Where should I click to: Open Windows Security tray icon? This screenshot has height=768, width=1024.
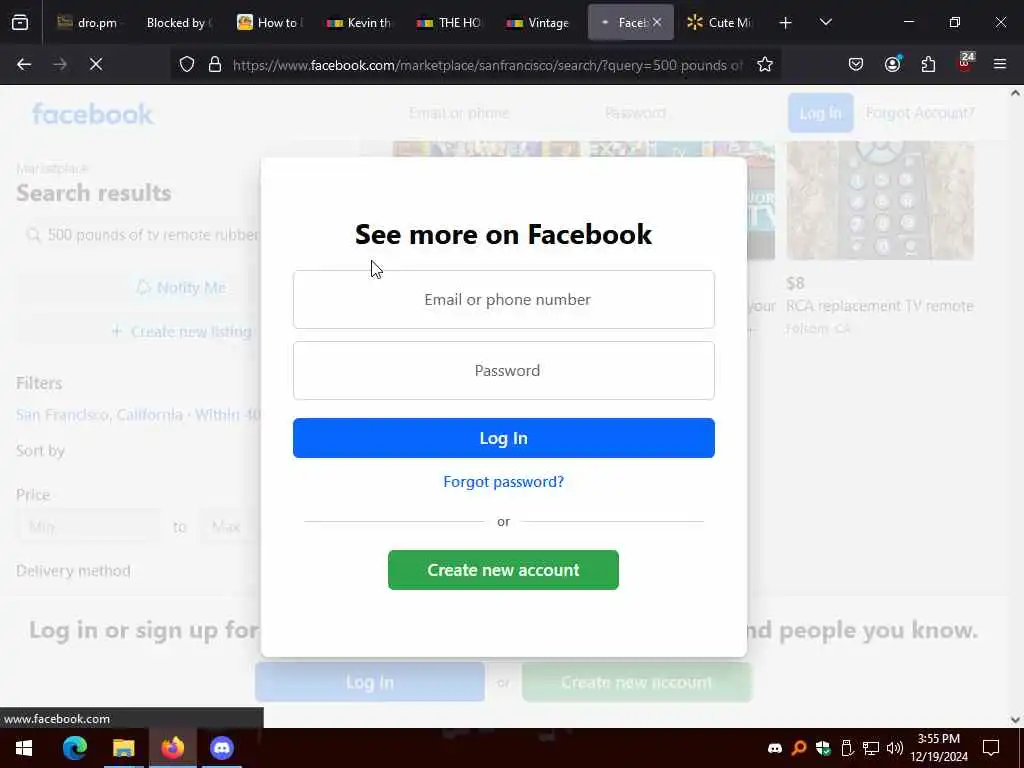coord(823,748)
